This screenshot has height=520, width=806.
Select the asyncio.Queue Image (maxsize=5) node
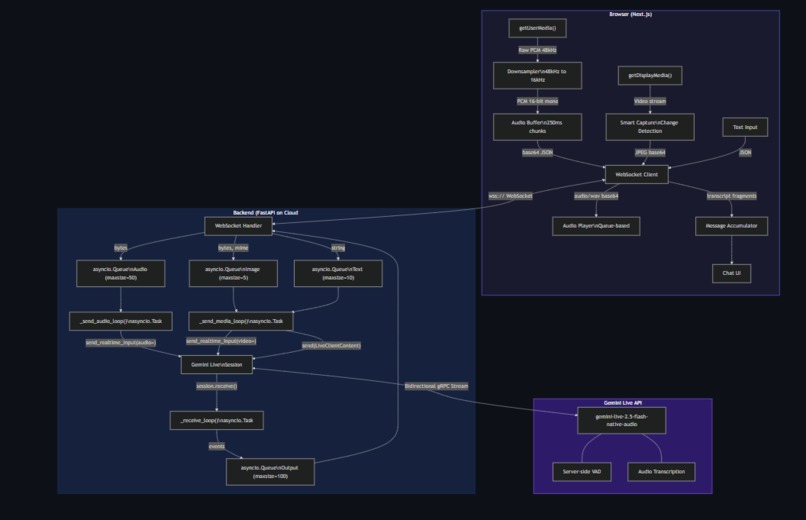pyautogui.click(x=233, y=273)
